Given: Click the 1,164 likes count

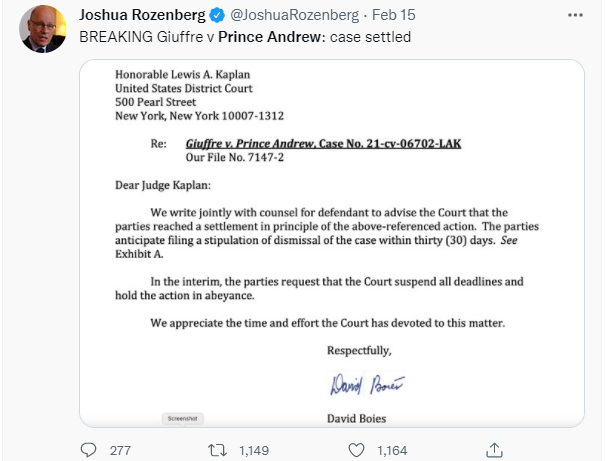Looking at the screenshot, I should (x=392, y=451).
